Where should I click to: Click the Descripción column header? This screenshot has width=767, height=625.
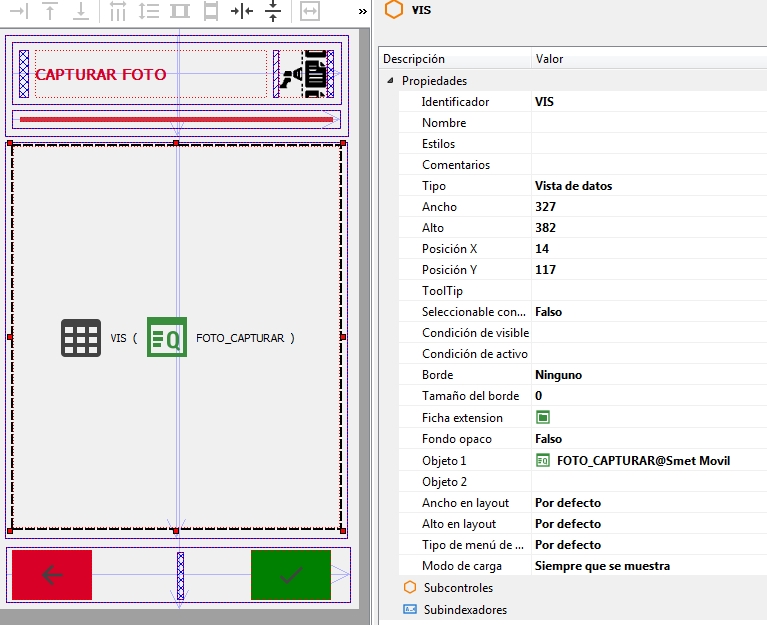455,59
